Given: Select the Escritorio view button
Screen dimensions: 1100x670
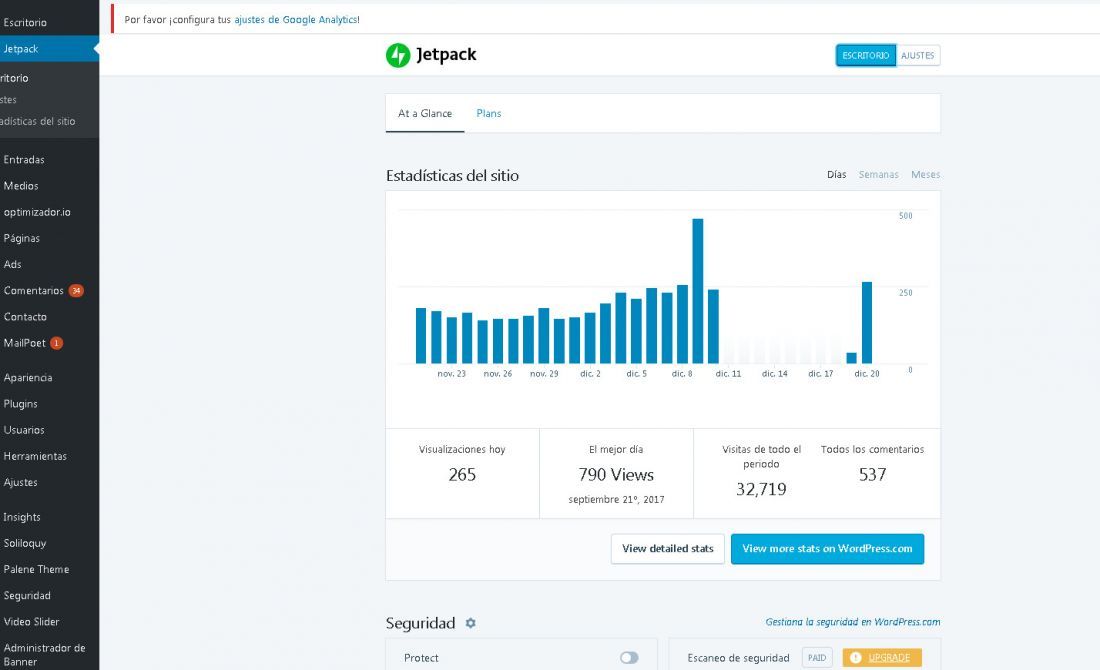Looking at the screenshot, I should pos(866,55).
